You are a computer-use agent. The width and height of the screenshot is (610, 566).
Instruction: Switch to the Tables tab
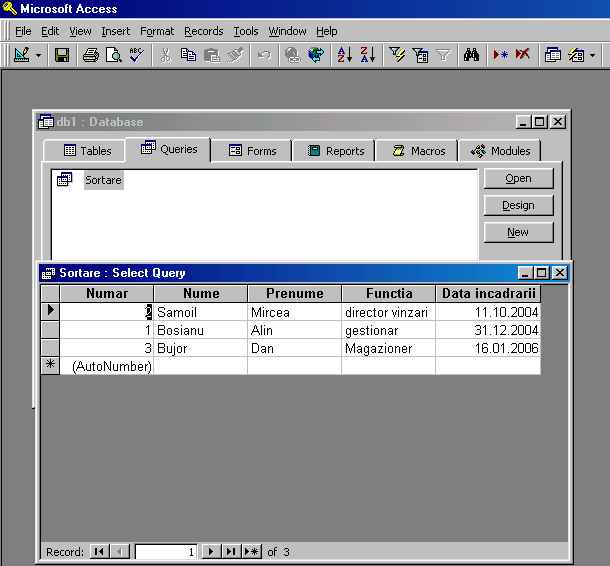click(87, 151)
